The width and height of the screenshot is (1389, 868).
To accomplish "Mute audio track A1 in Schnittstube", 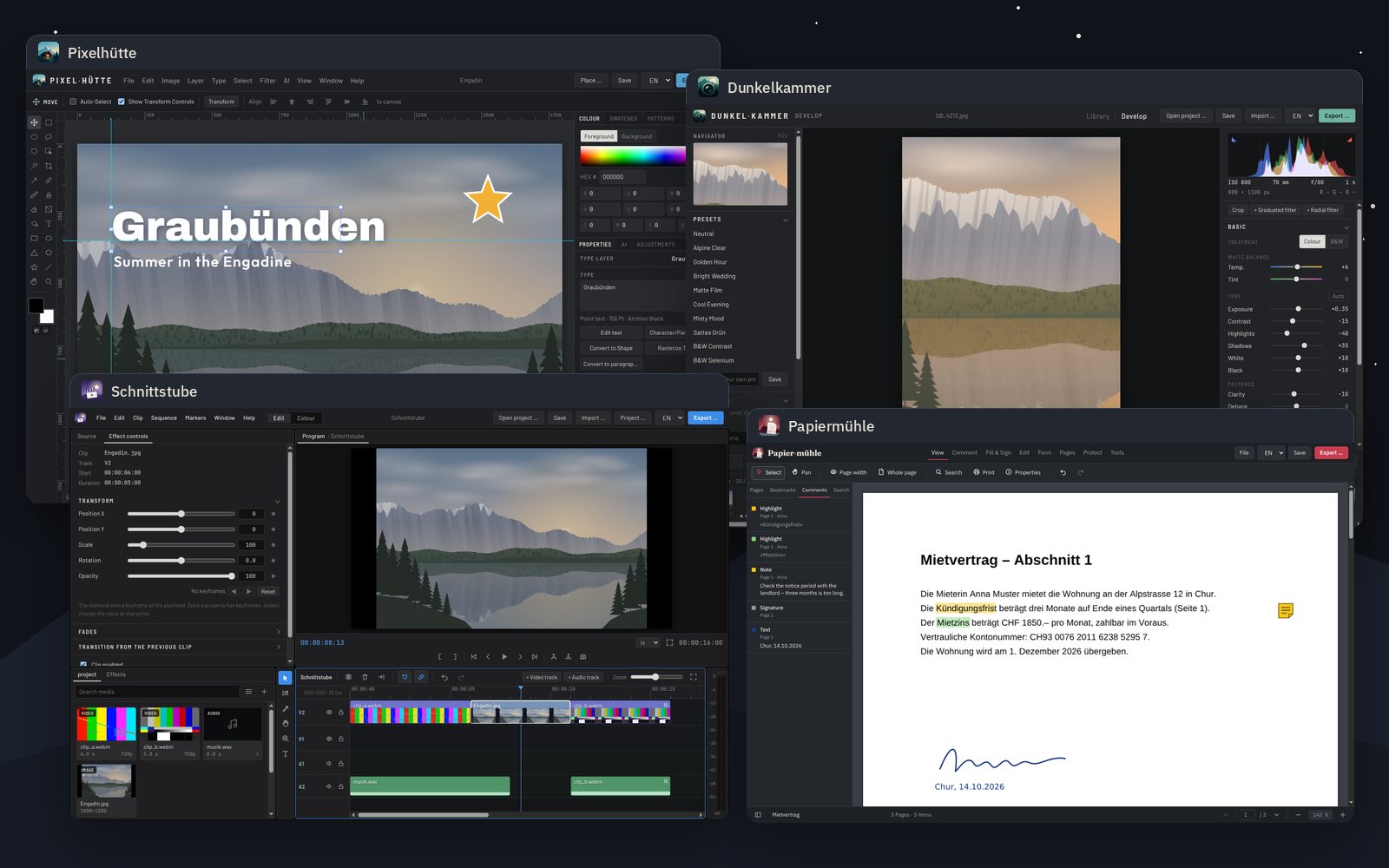I will pos(329,764).
